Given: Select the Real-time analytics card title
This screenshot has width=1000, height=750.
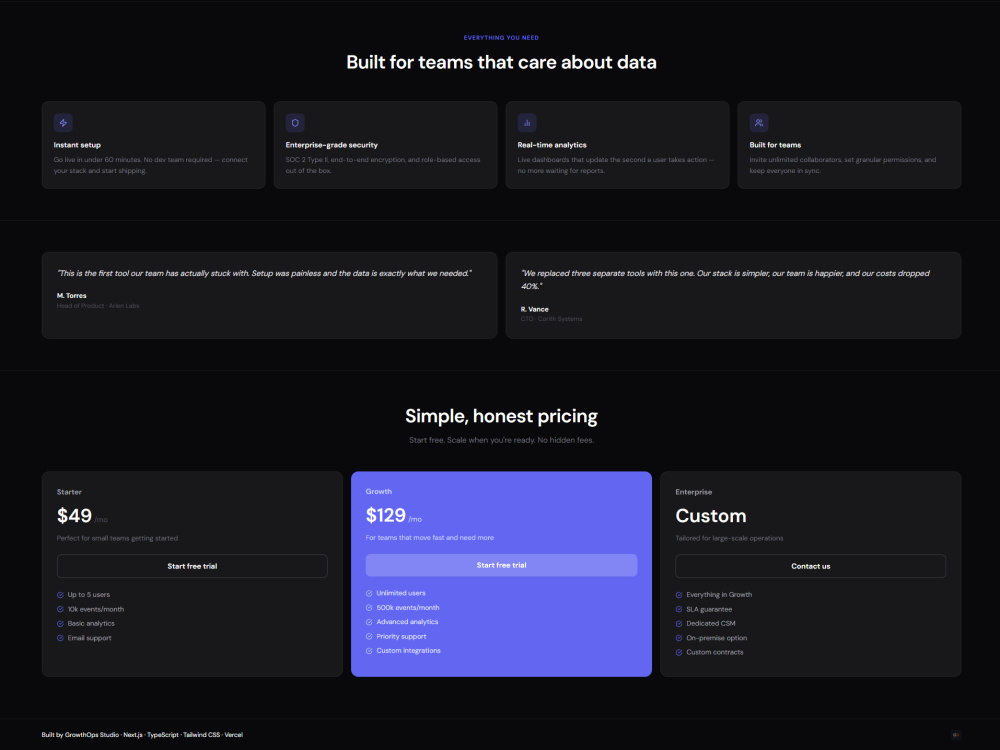Looking at the screenshot, I should (552, 145).
